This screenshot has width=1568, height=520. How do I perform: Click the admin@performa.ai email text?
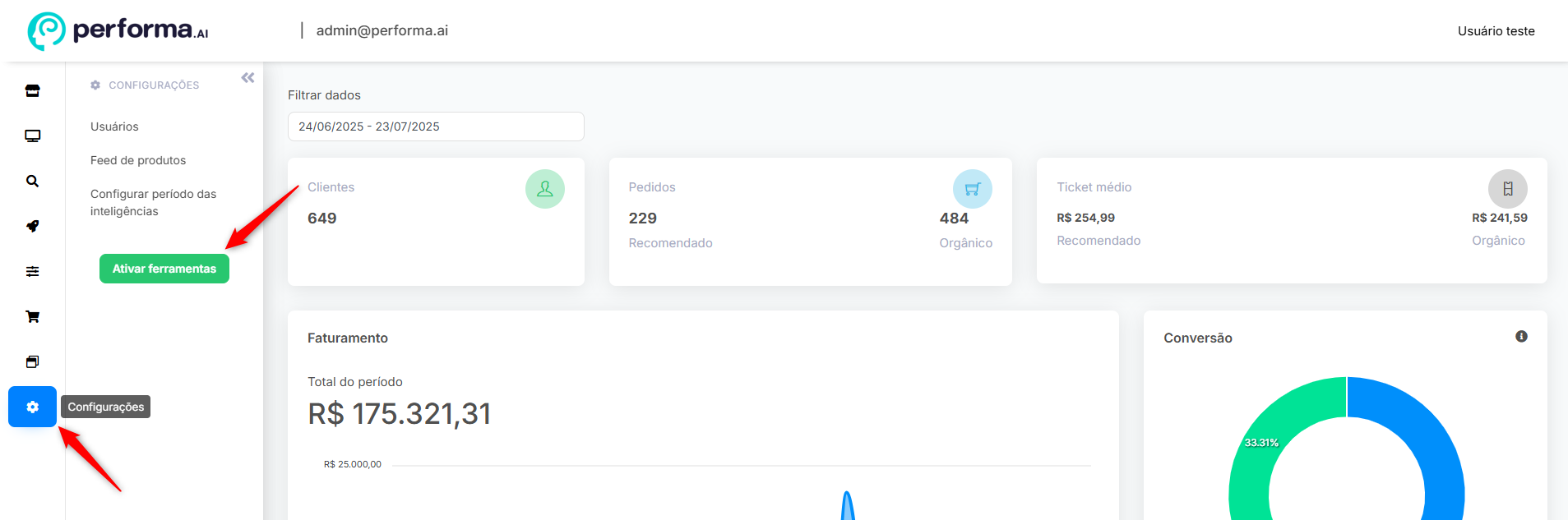[382, 30]
